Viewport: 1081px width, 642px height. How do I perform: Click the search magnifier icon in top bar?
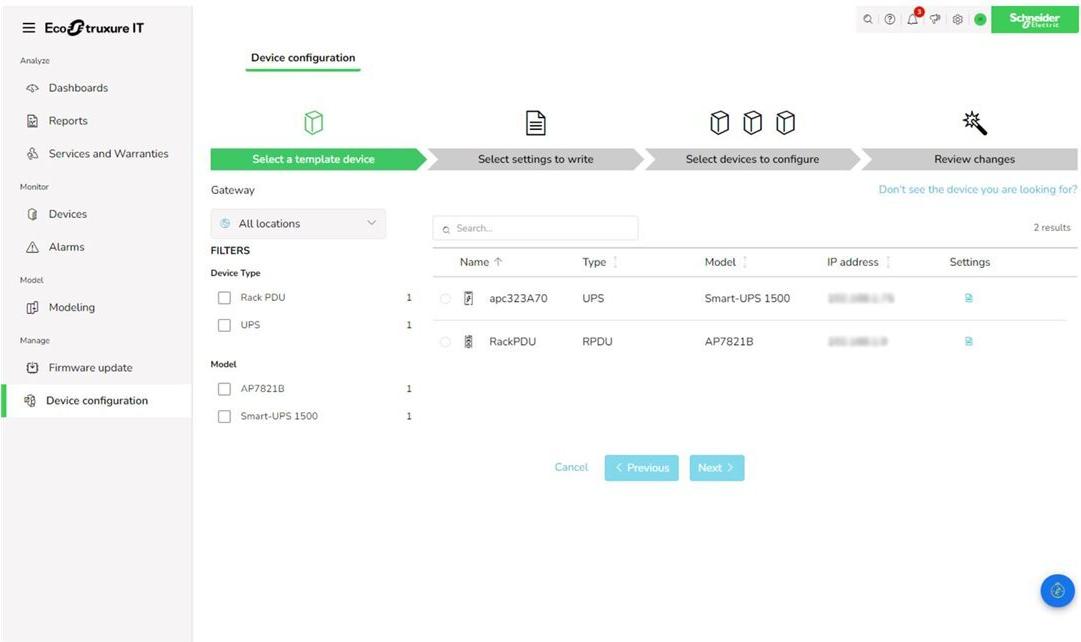point(867,20)
